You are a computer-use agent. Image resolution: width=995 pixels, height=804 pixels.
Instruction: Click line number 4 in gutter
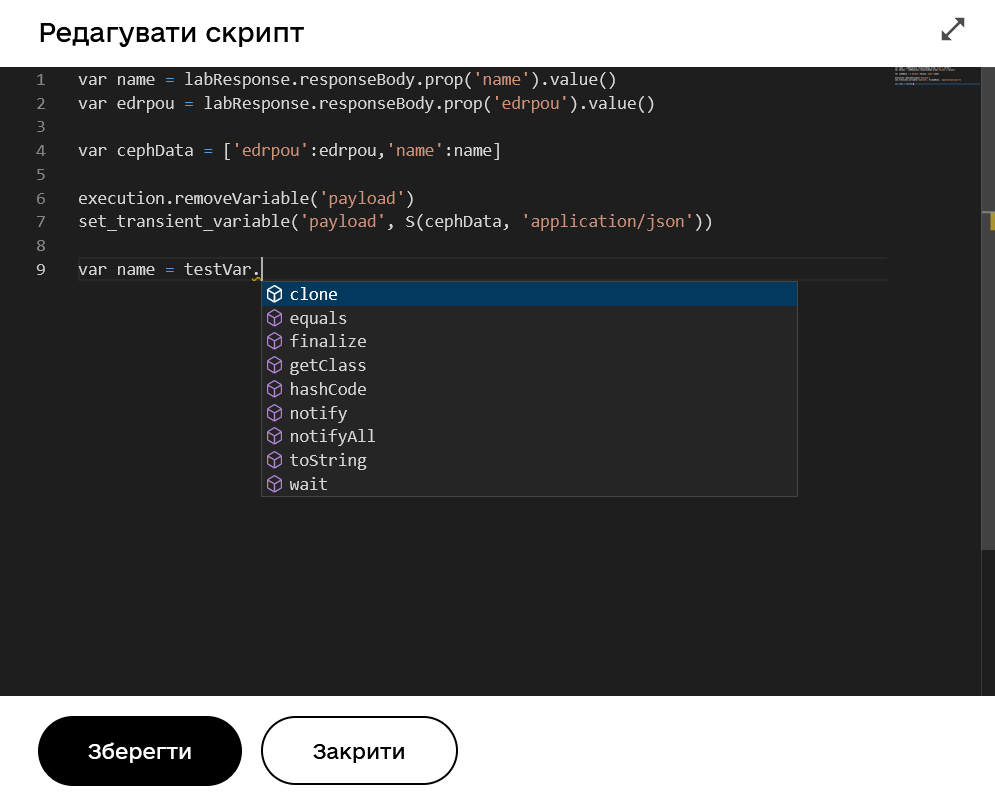[x=40, y=151]
